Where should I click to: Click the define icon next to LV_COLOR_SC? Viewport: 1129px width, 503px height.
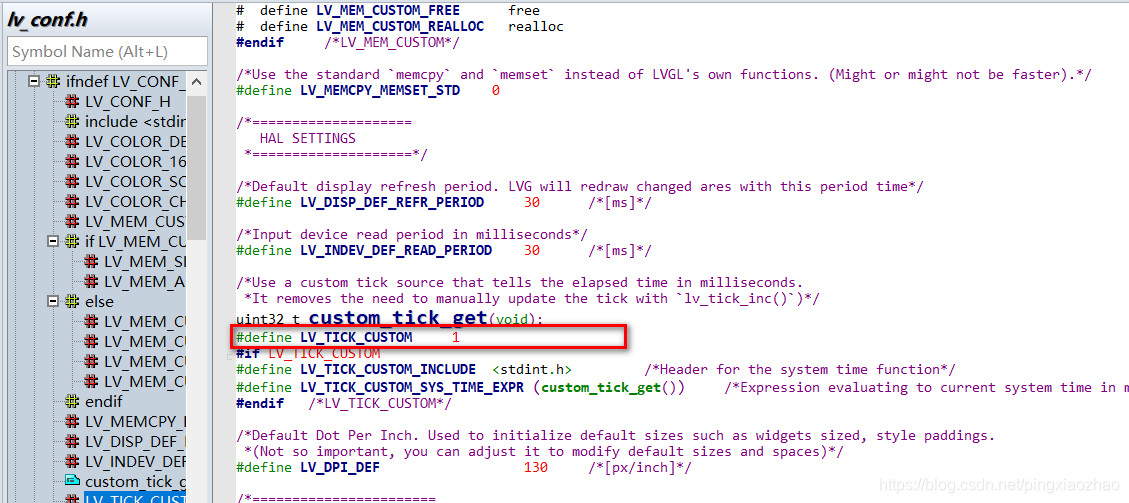click(72, 181)
